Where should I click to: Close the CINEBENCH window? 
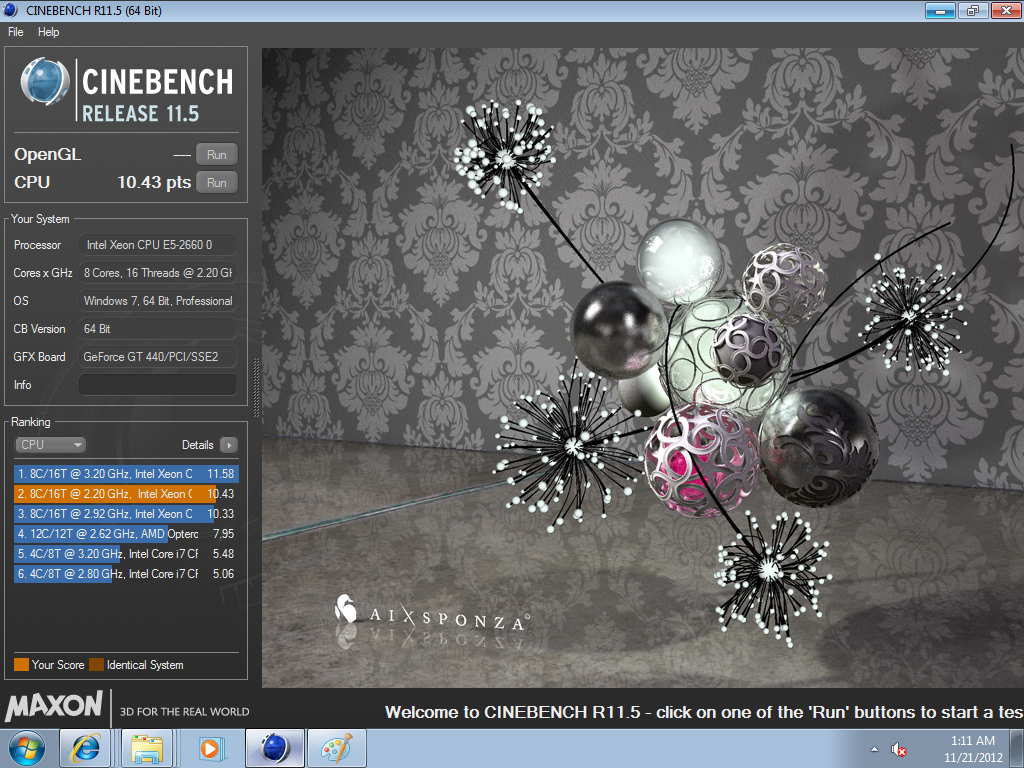[x=1006, y=10]
